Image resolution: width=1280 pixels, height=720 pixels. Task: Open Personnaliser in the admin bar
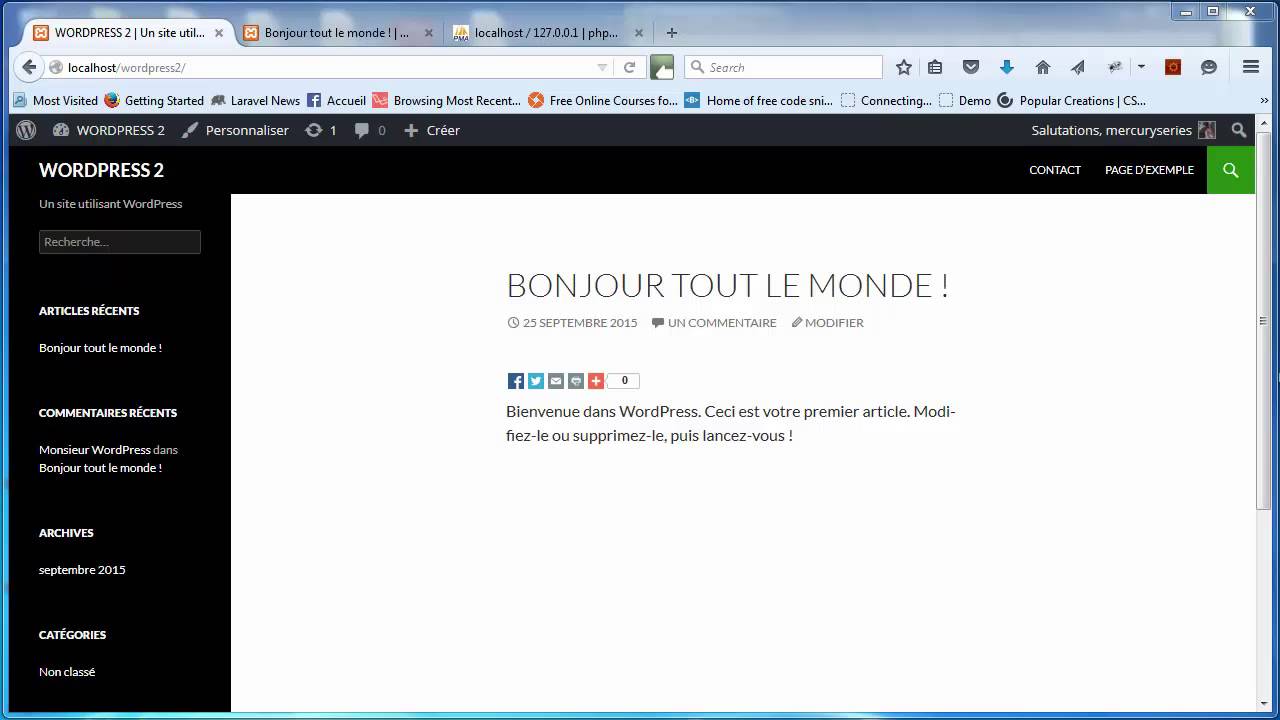[235, 130]
